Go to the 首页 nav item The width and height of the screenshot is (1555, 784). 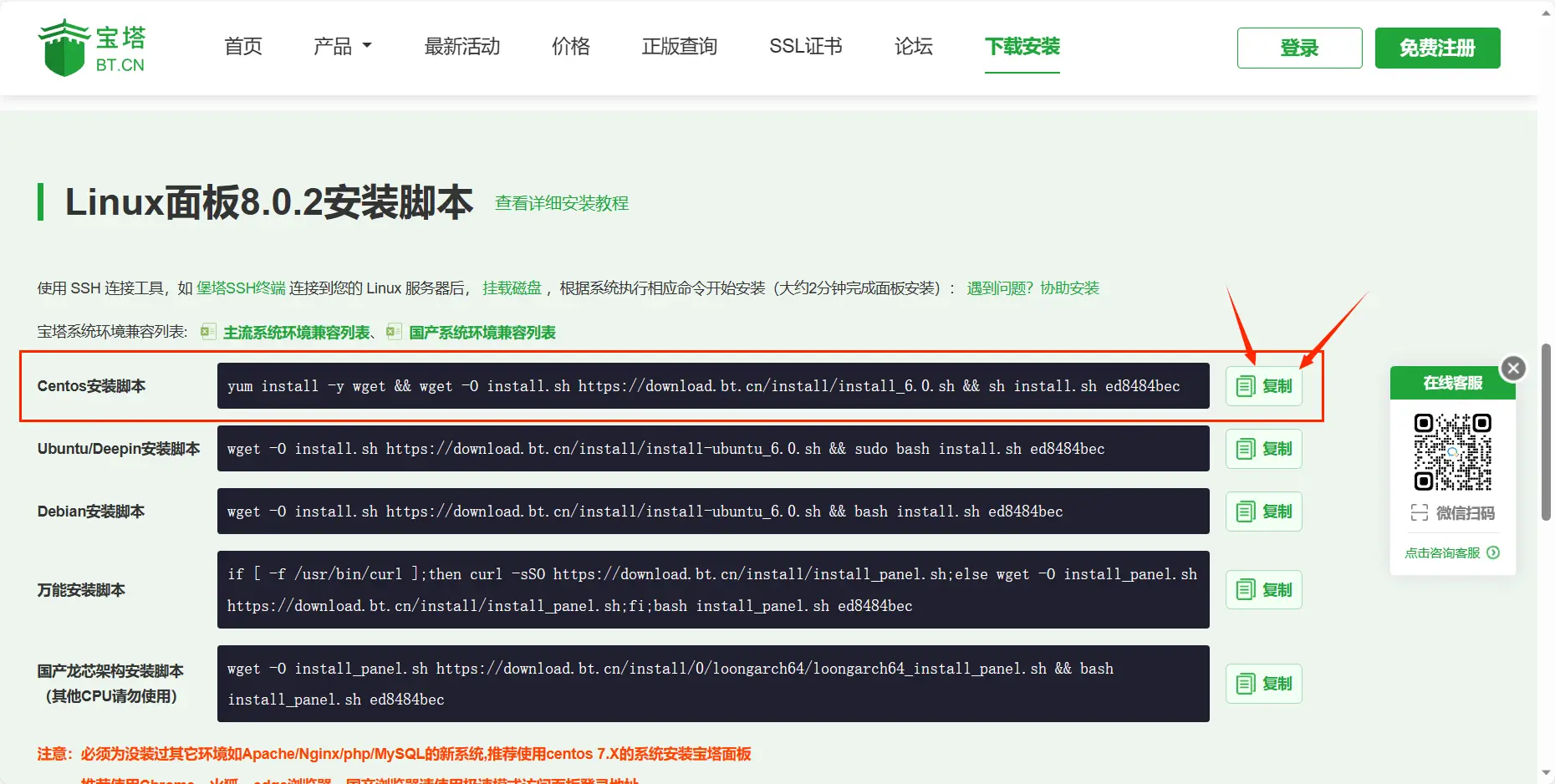[x=243, y=47]
